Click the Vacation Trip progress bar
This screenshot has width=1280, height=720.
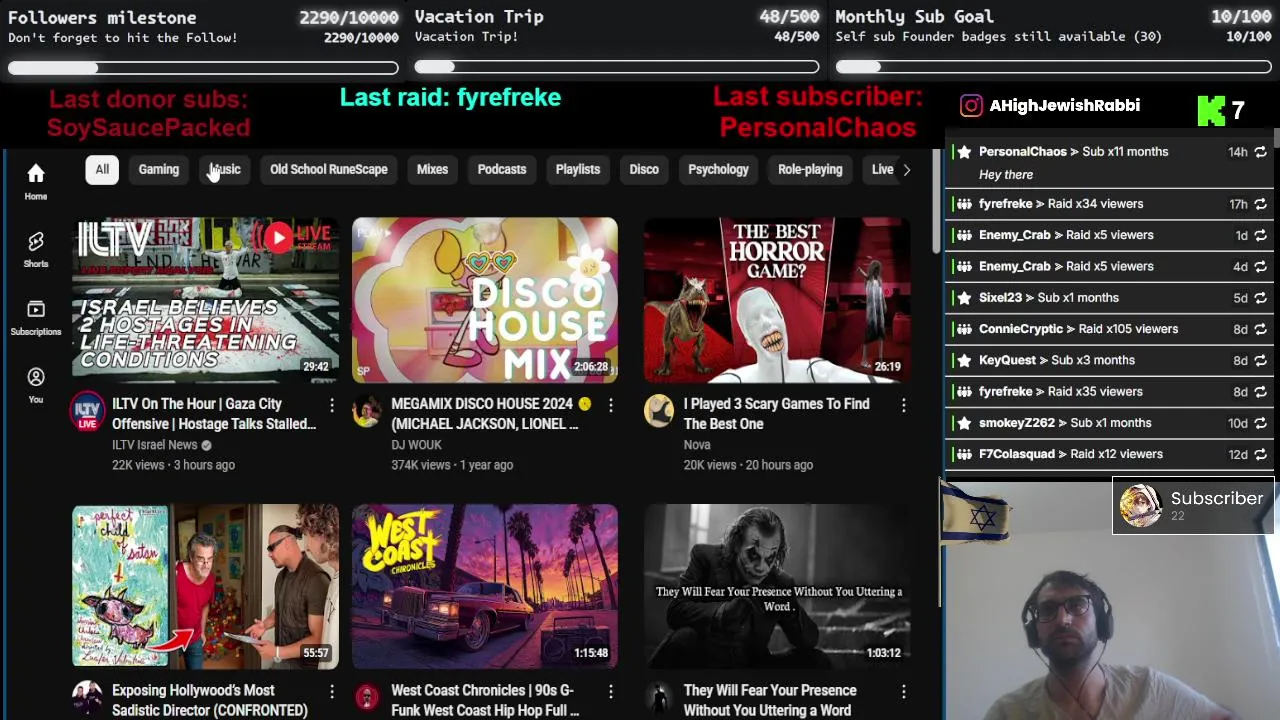coord(617,68)
